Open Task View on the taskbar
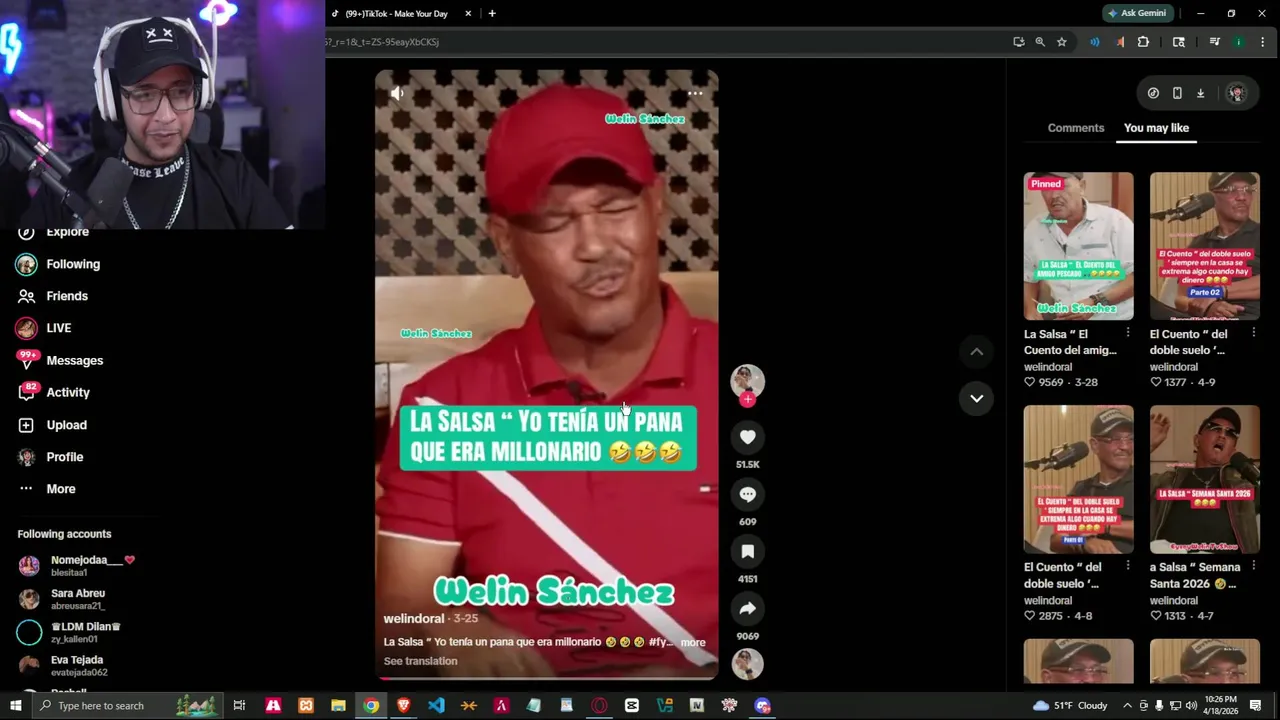This screenshot has width=1280, height=720. tap(239, 706)
